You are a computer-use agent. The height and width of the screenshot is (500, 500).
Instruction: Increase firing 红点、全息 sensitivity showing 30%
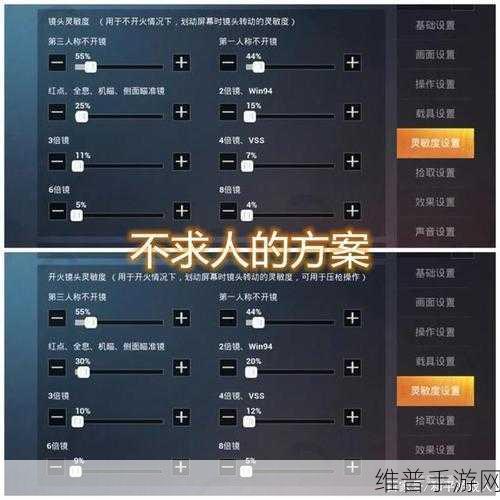181,367
